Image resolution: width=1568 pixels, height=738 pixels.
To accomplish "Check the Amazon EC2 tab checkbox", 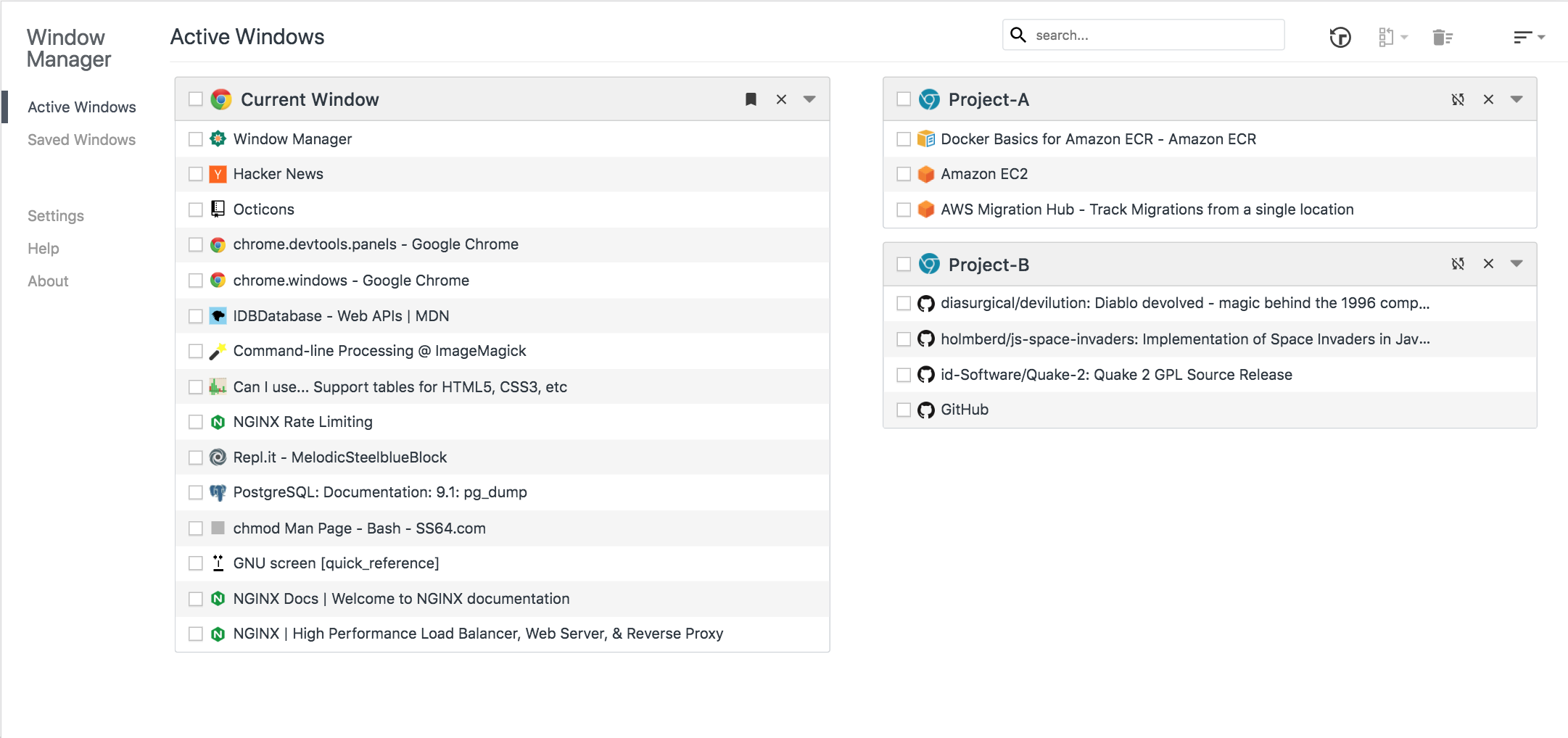I will (x=904, y=174).
